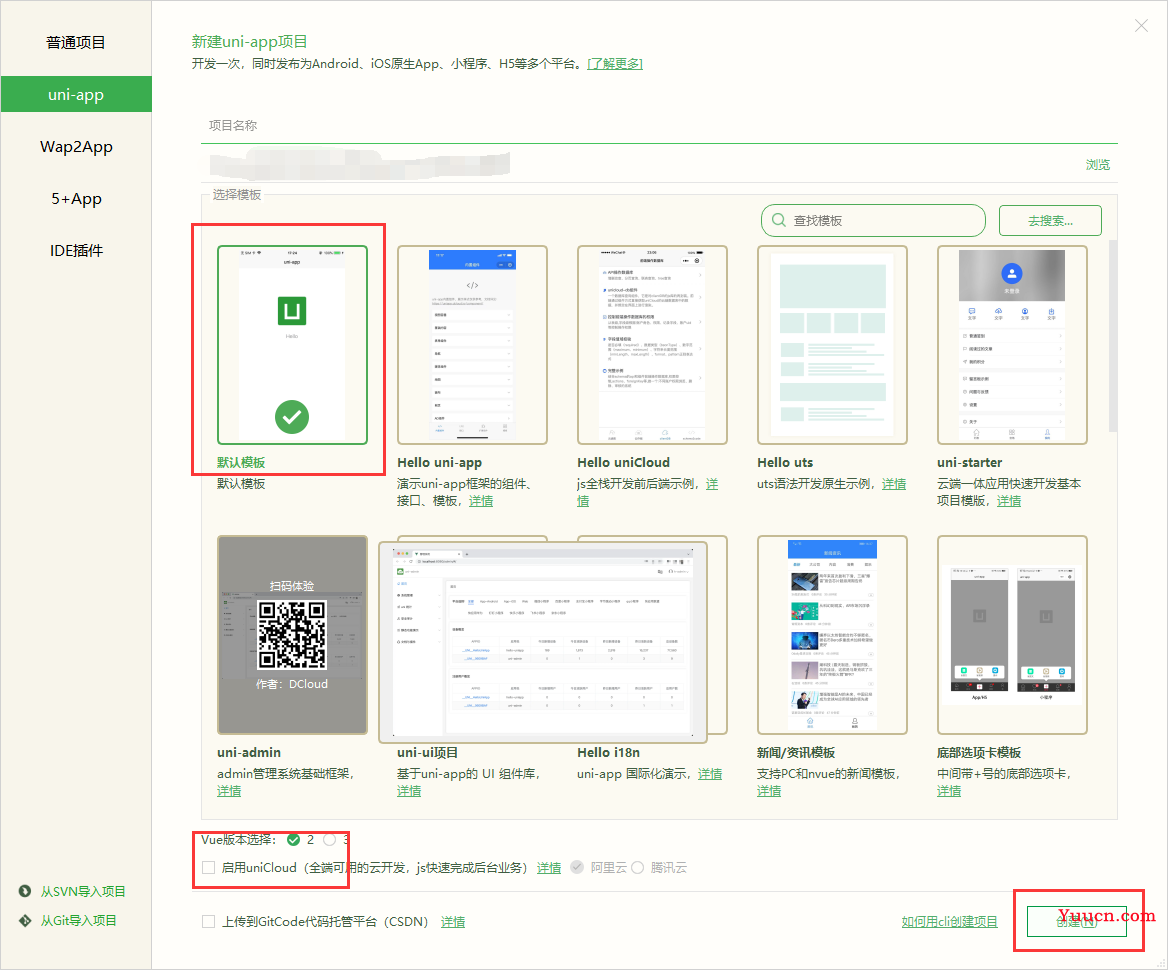Open 详情 link under uni-admin
The height and width of the screenshot is (970, 1168).
229,790
